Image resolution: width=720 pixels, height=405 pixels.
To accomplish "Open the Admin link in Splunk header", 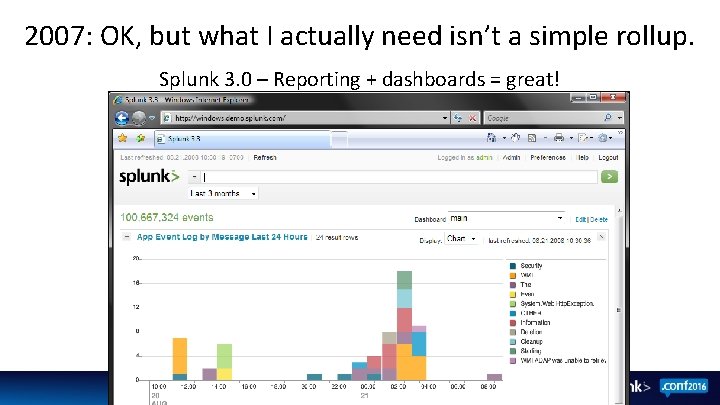I will [x=511, y=158].
